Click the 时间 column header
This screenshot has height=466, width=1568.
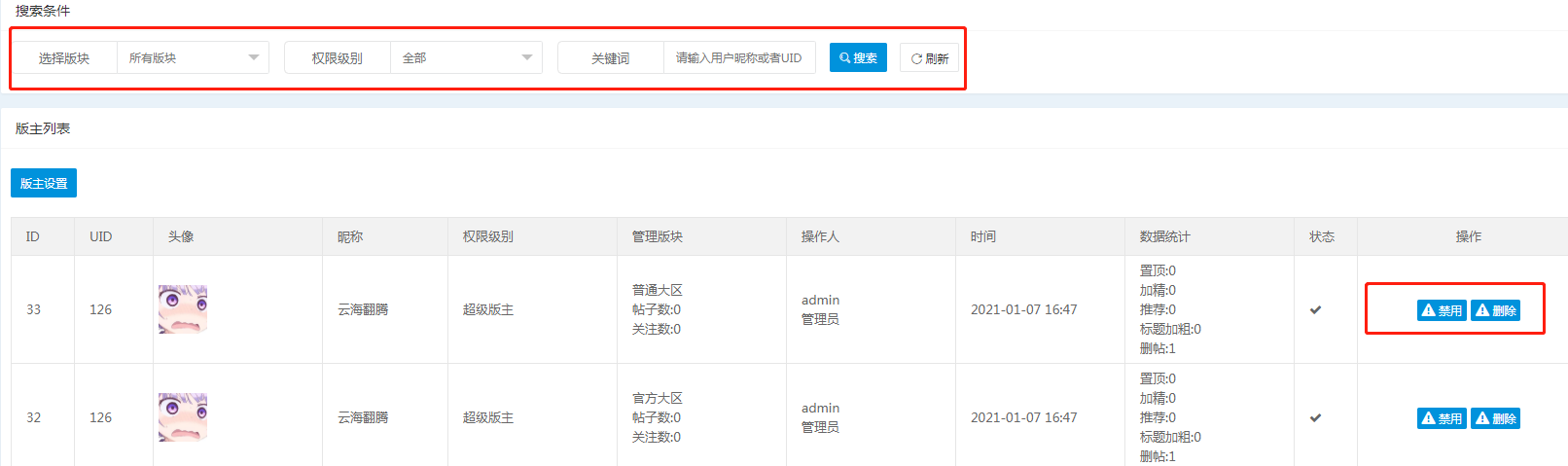(x=983, y=236)
